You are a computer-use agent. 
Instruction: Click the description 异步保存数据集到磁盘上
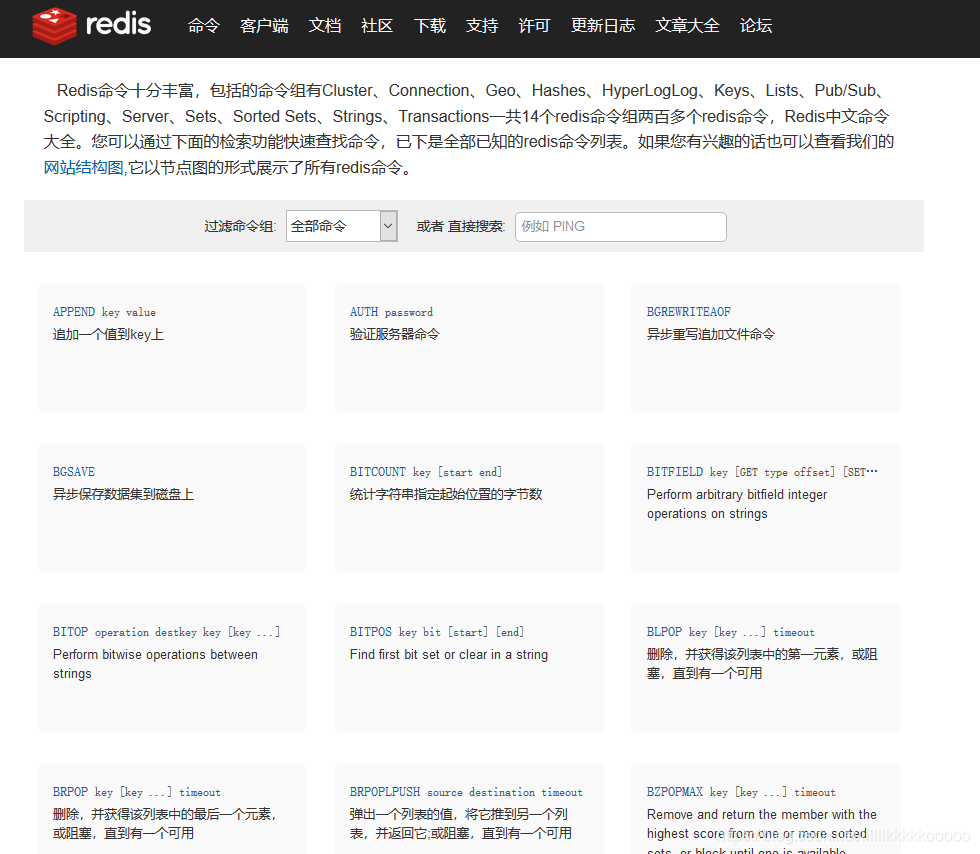[x=123, y=495]
